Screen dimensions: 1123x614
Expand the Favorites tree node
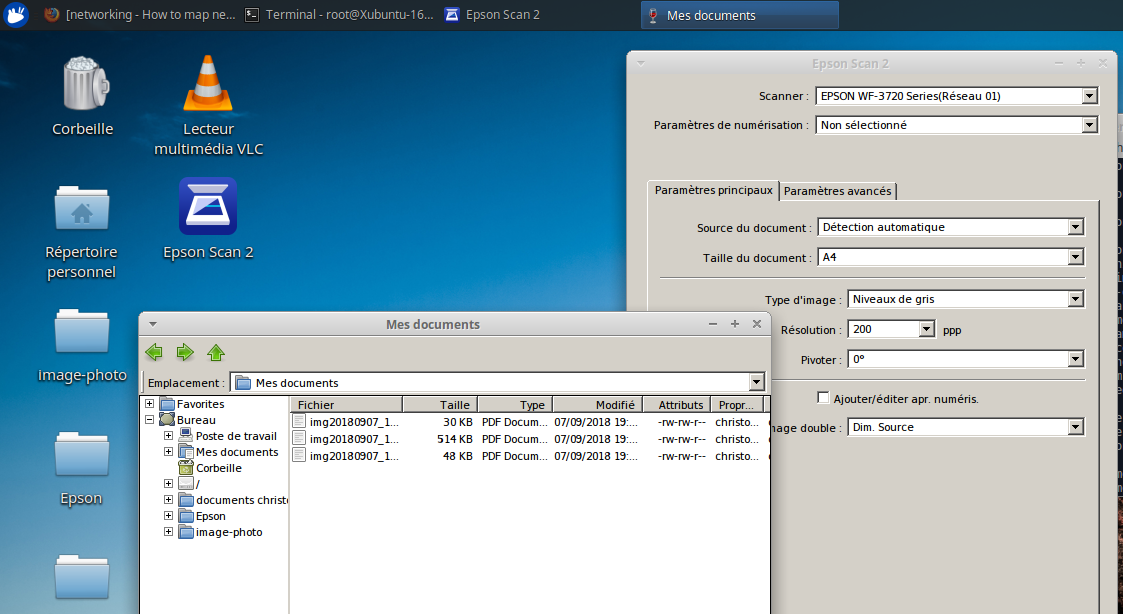coord(150,404)
